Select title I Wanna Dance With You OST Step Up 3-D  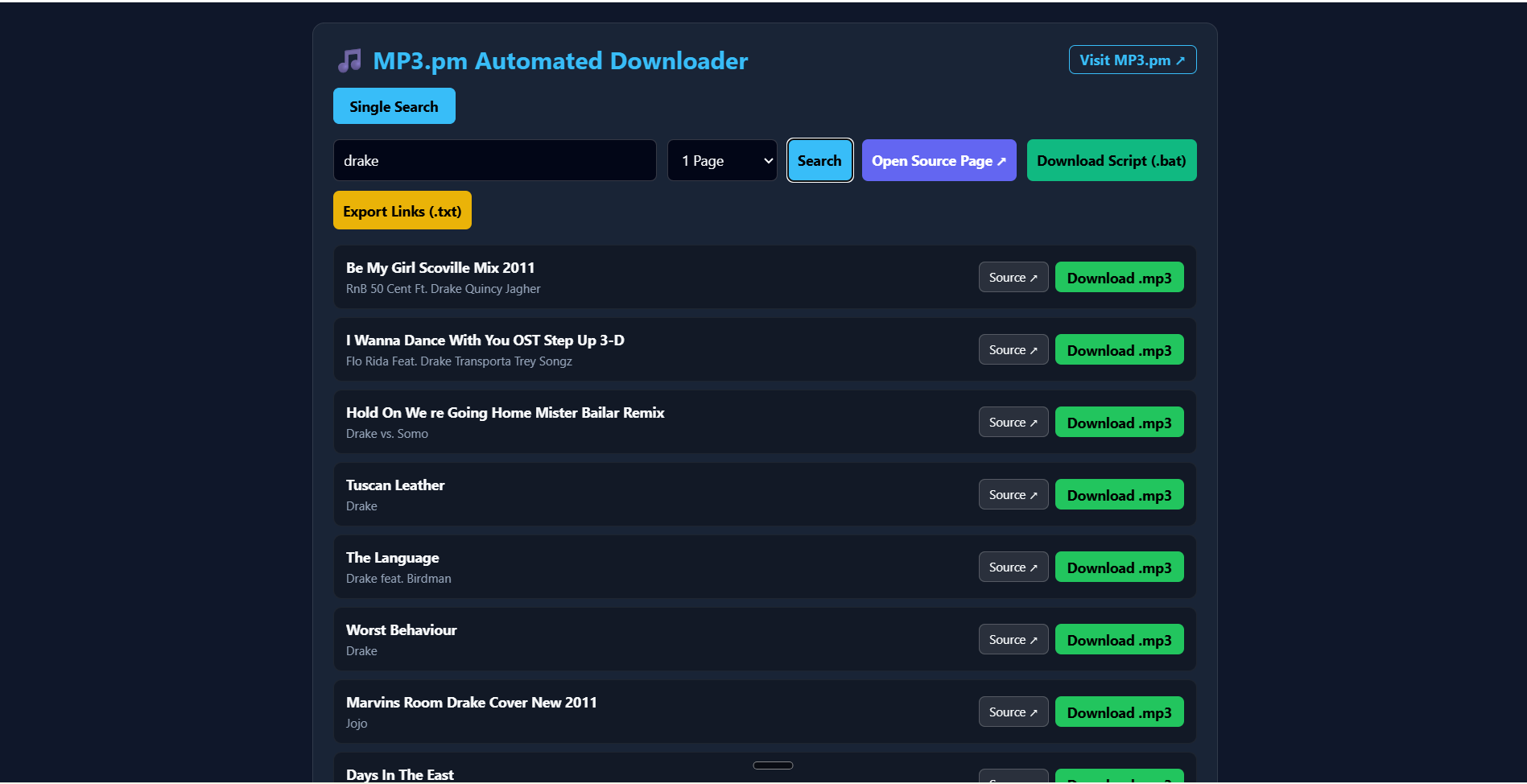coord(485,340)
